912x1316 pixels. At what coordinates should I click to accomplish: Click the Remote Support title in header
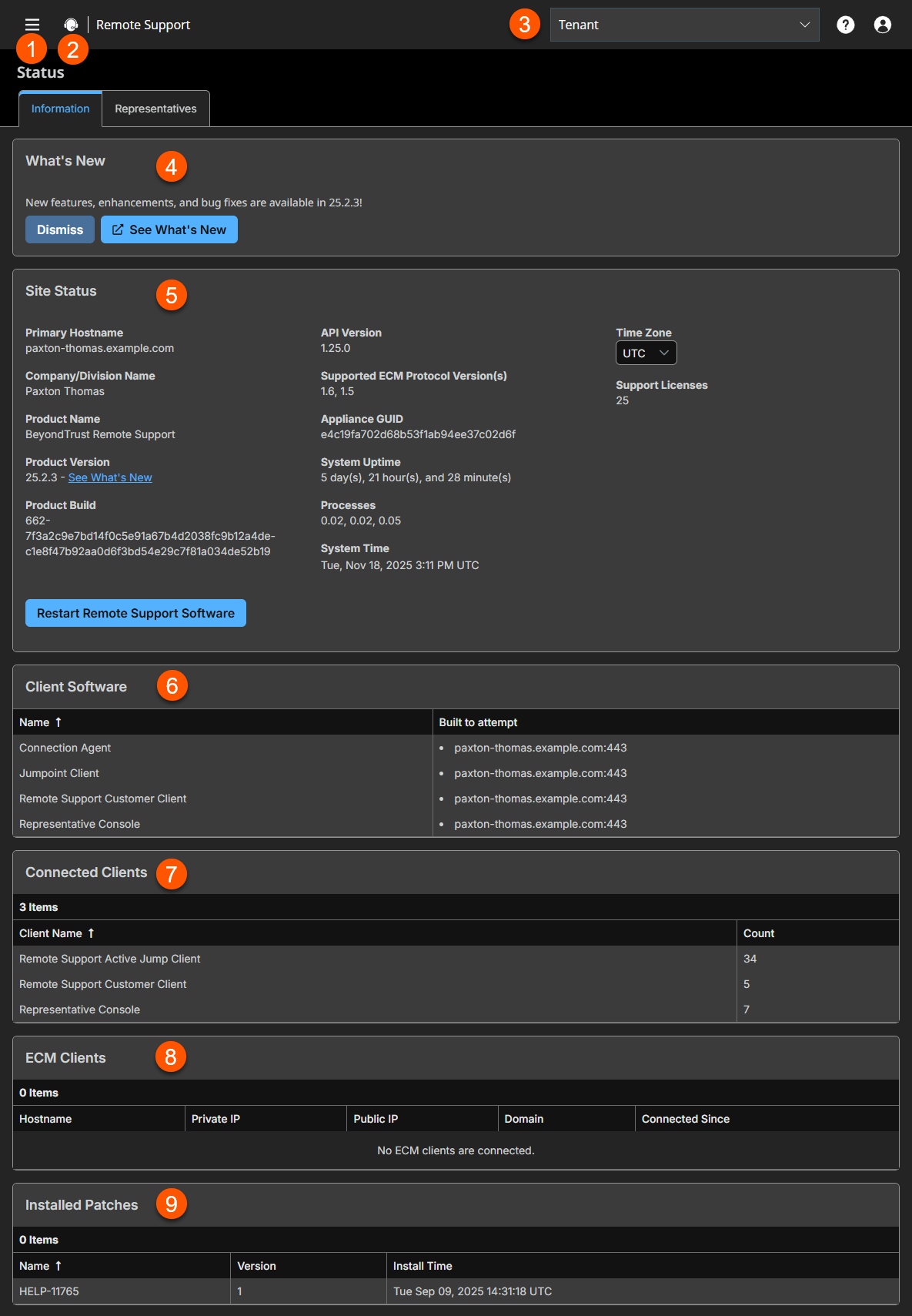pyautogui.click(x=143, y=25)
